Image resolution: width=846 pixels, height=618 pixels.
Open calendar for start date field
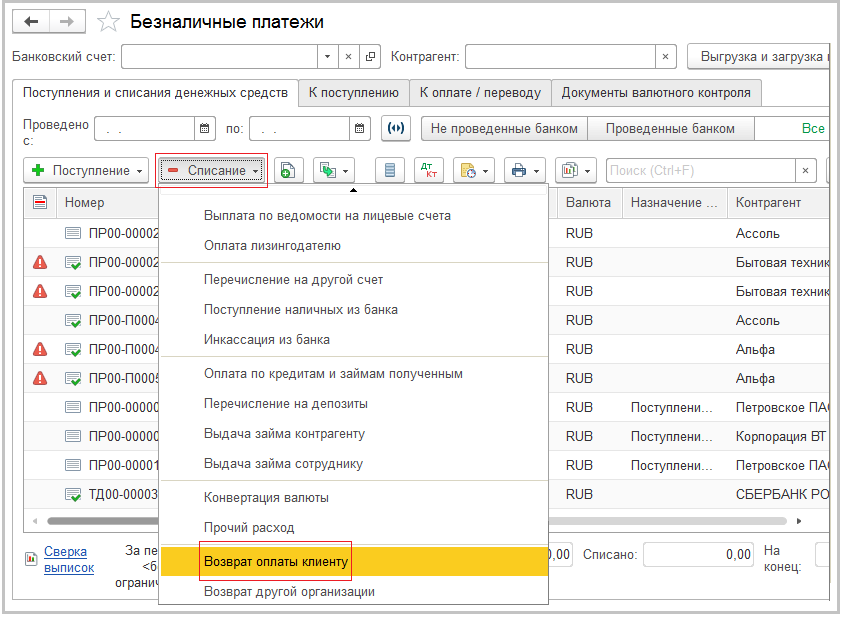pos(205,128)
